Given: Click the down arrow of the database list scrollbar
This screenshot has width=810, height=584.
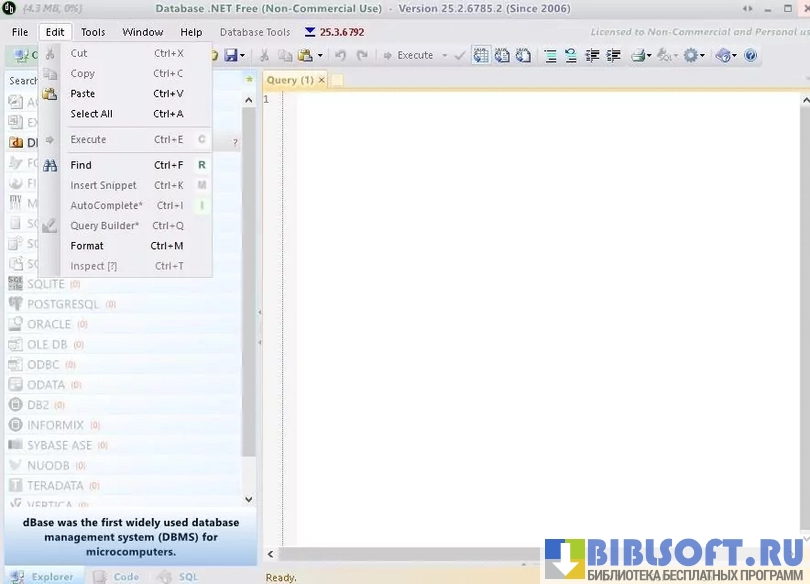Looking at the screenshot, I should 249,499.
